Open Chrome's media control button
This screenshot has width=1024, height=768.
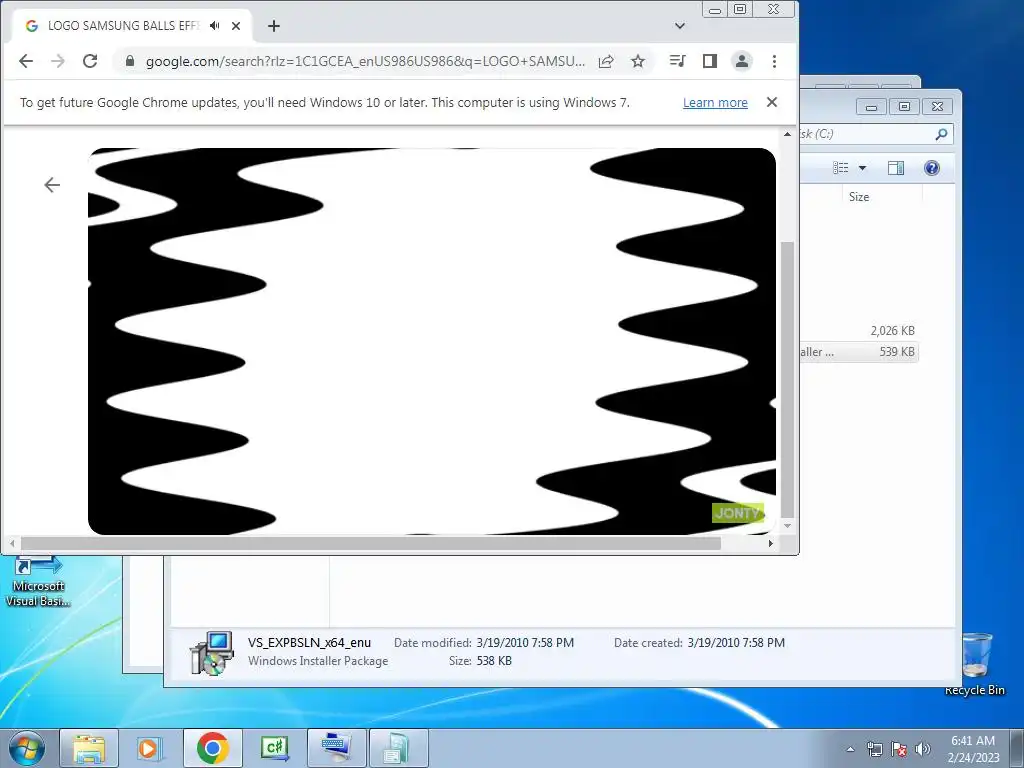tap(678, 61)
